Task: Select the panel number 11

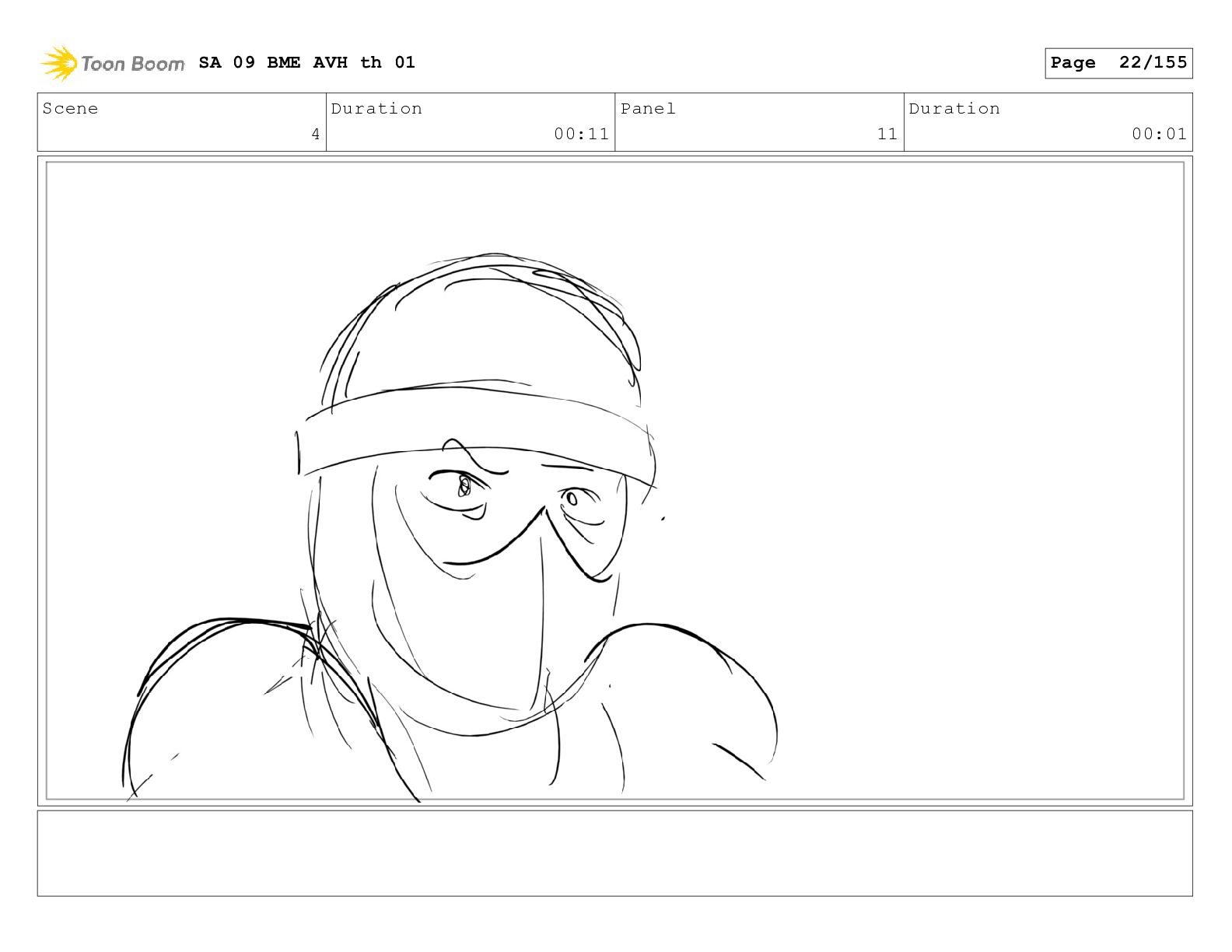Action: point(887,134)
